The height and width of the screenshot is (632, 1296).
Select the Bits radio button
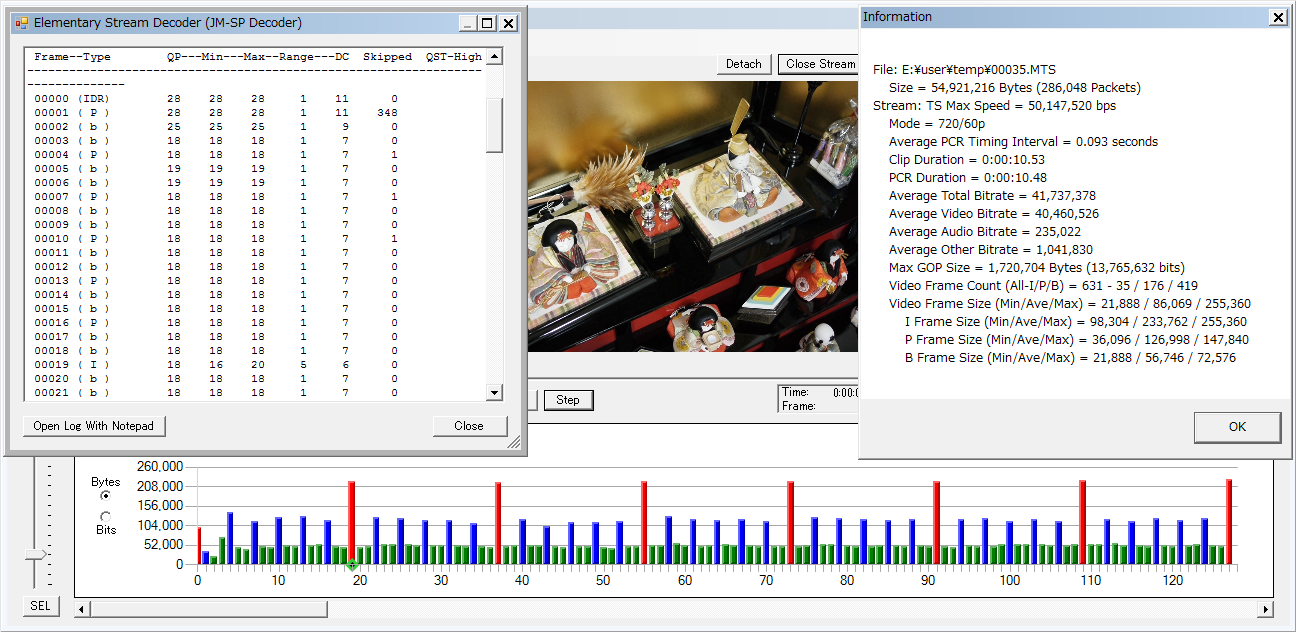coord(106,516)
